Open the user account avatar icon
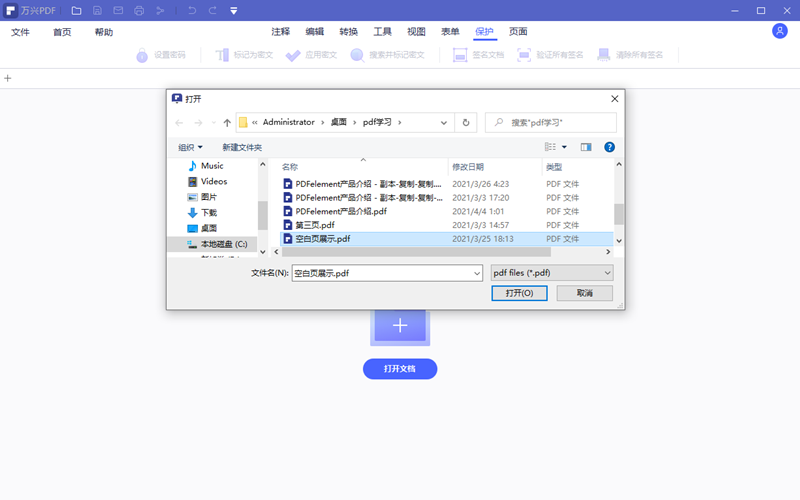This screenshot has height=500, width=800. point(780,31)
